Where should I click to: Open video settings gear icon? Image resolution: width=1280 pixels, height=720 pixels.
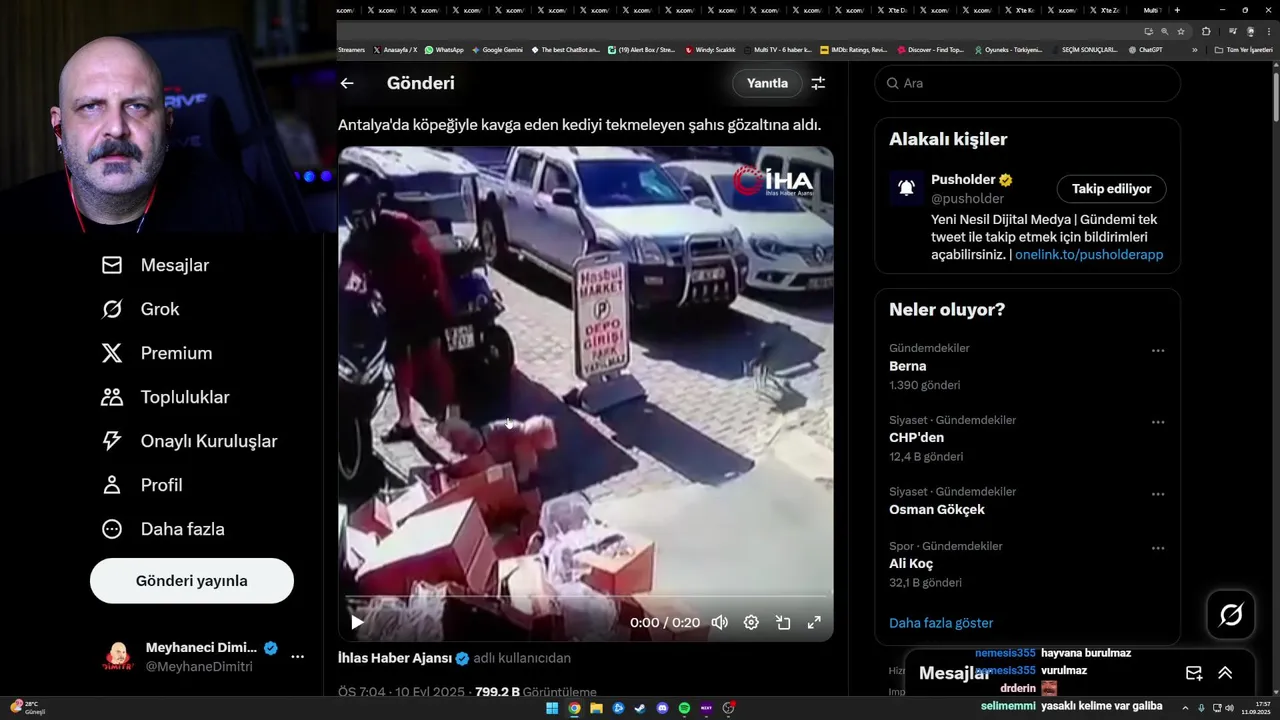(x=751, y=622)
